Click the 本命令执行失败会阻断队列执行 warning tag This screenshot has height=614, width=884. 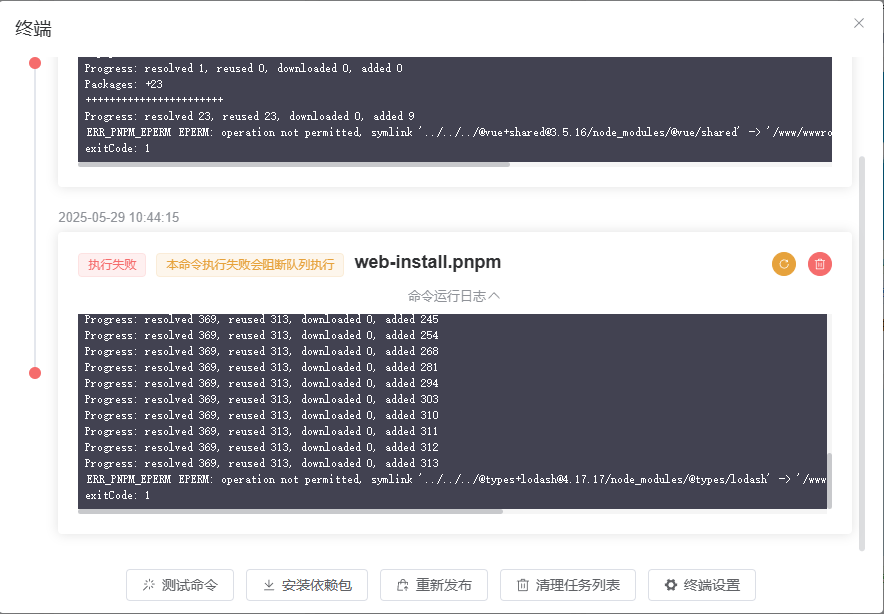point(250,265)
